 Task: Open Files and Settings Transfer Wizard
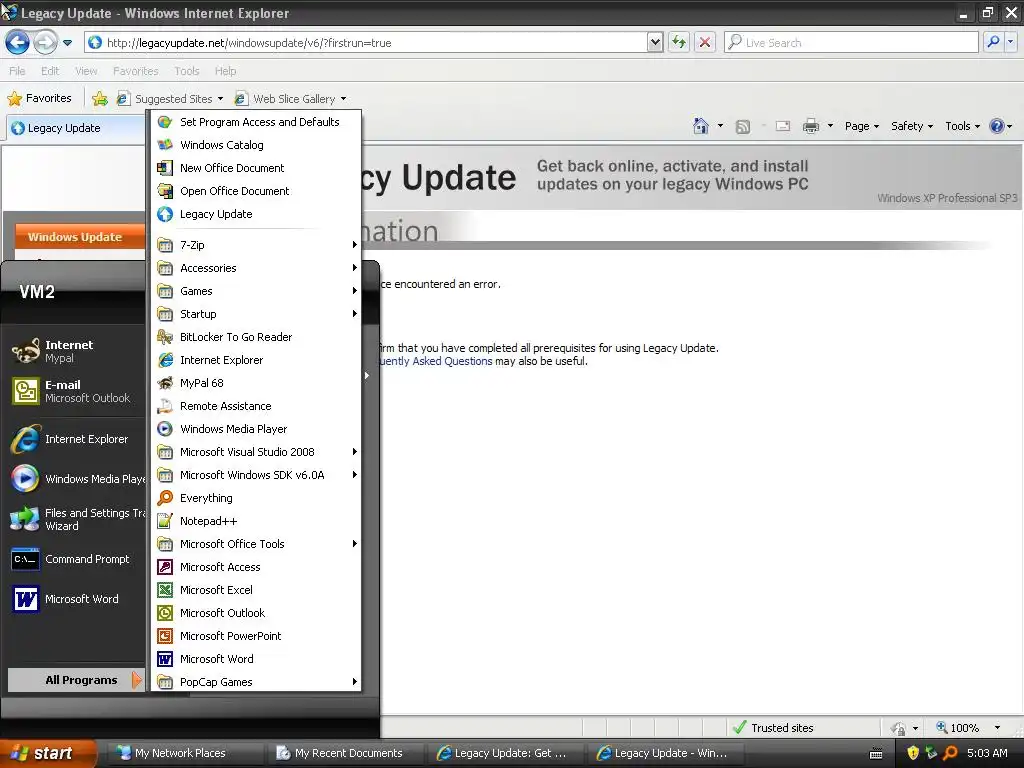(x=76, y=519)
